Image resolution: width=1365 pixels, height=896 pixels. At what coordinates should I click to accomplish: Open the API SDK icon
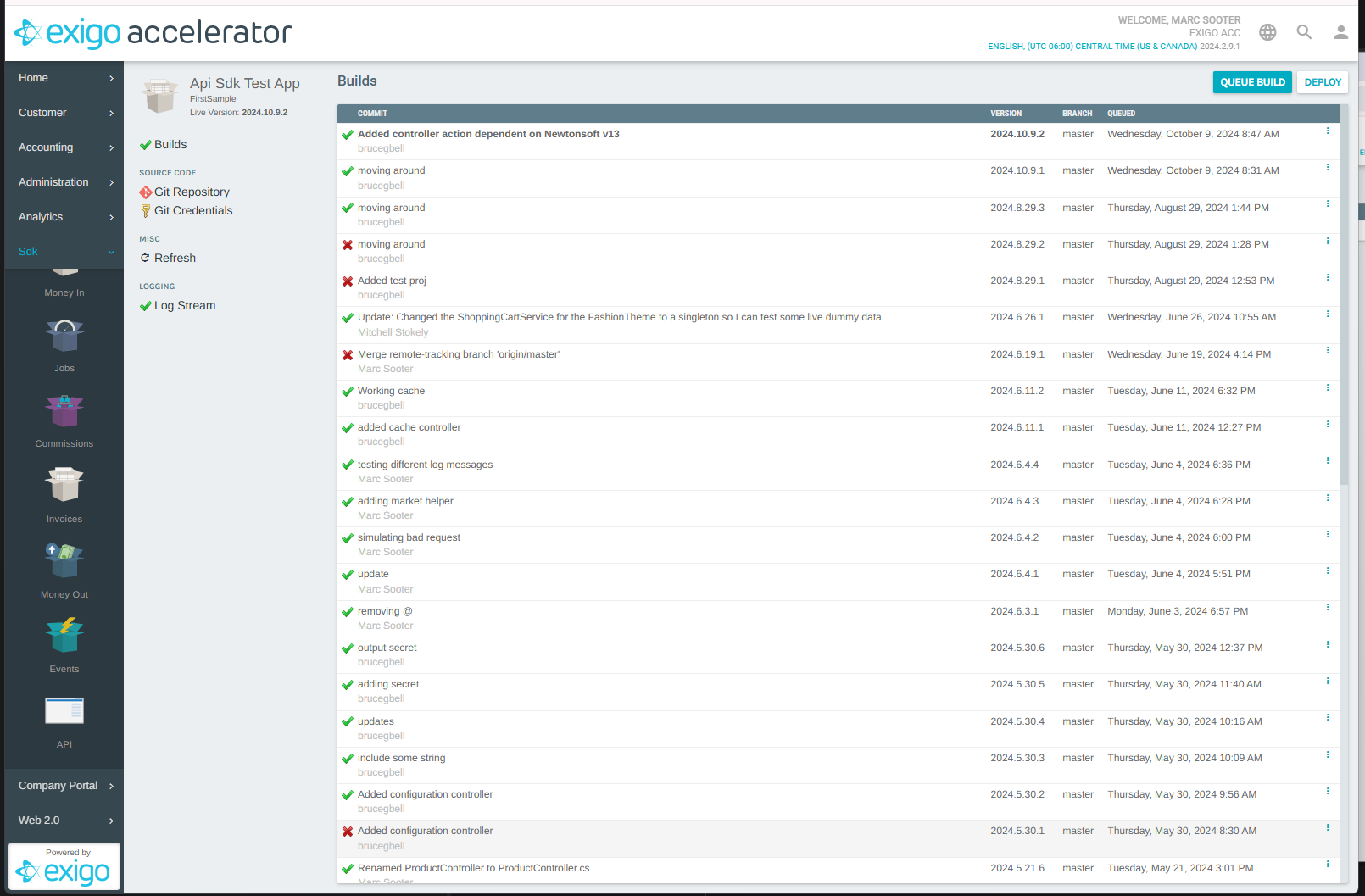click(x=64, y=711)
